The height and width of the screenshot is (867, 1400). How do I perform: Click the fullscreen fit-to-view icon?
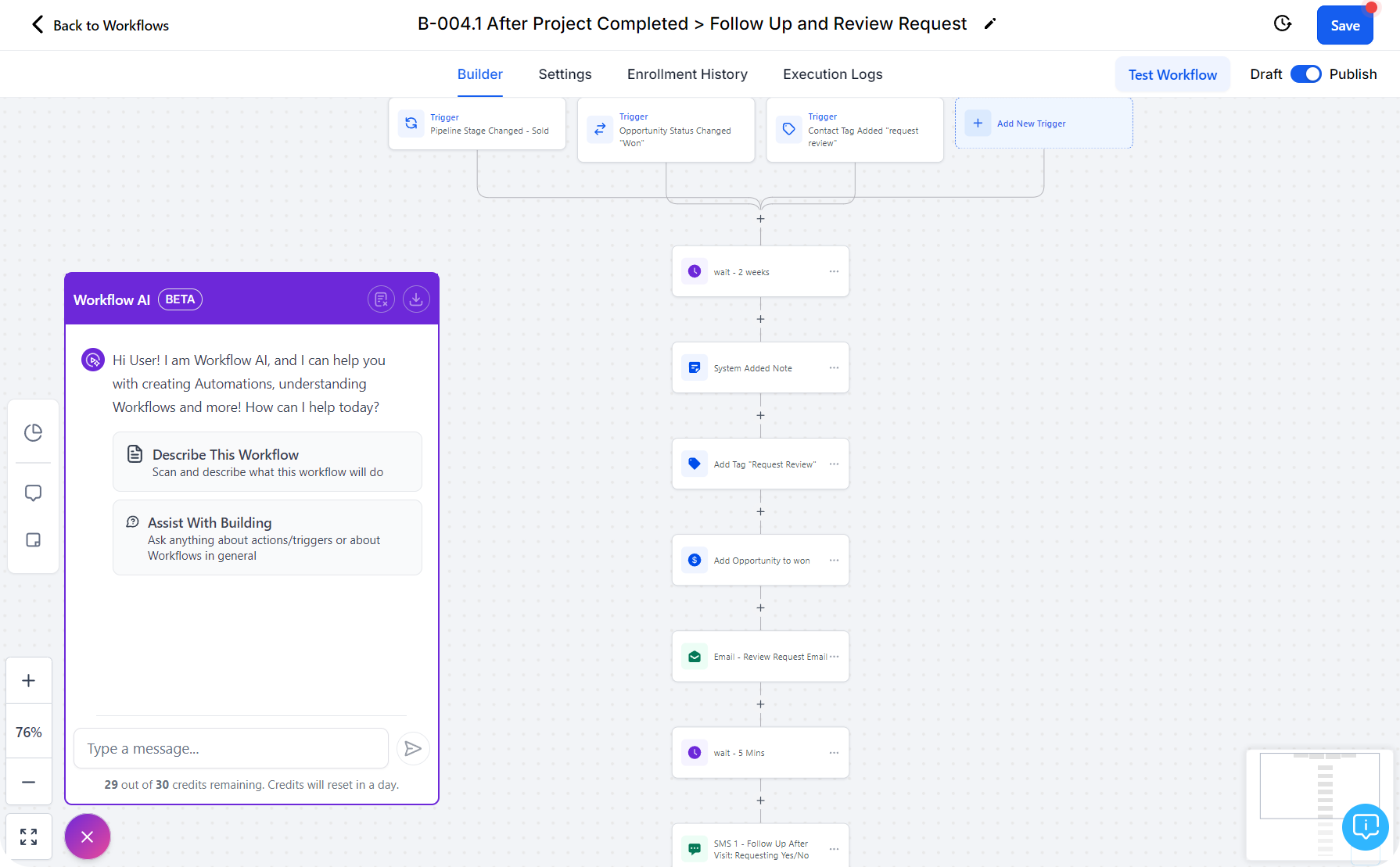[x=29, y=837]
